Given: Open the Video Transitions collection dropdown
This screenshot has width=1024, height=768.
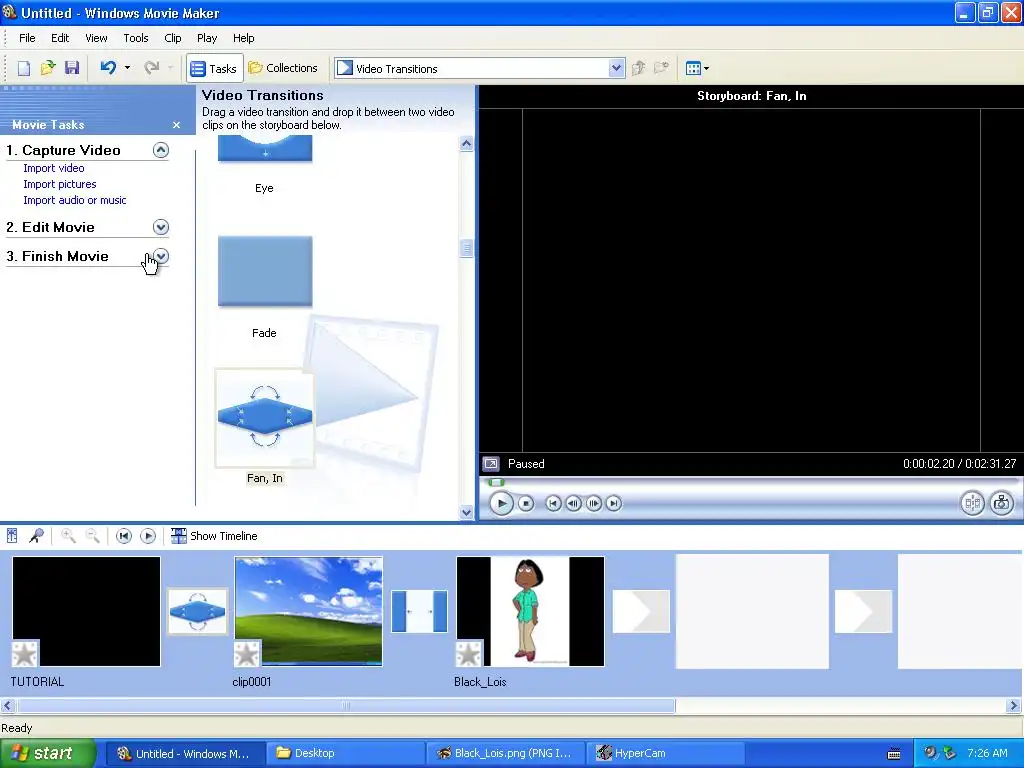Looking at the screenshot, I should (x=616, y=69).
